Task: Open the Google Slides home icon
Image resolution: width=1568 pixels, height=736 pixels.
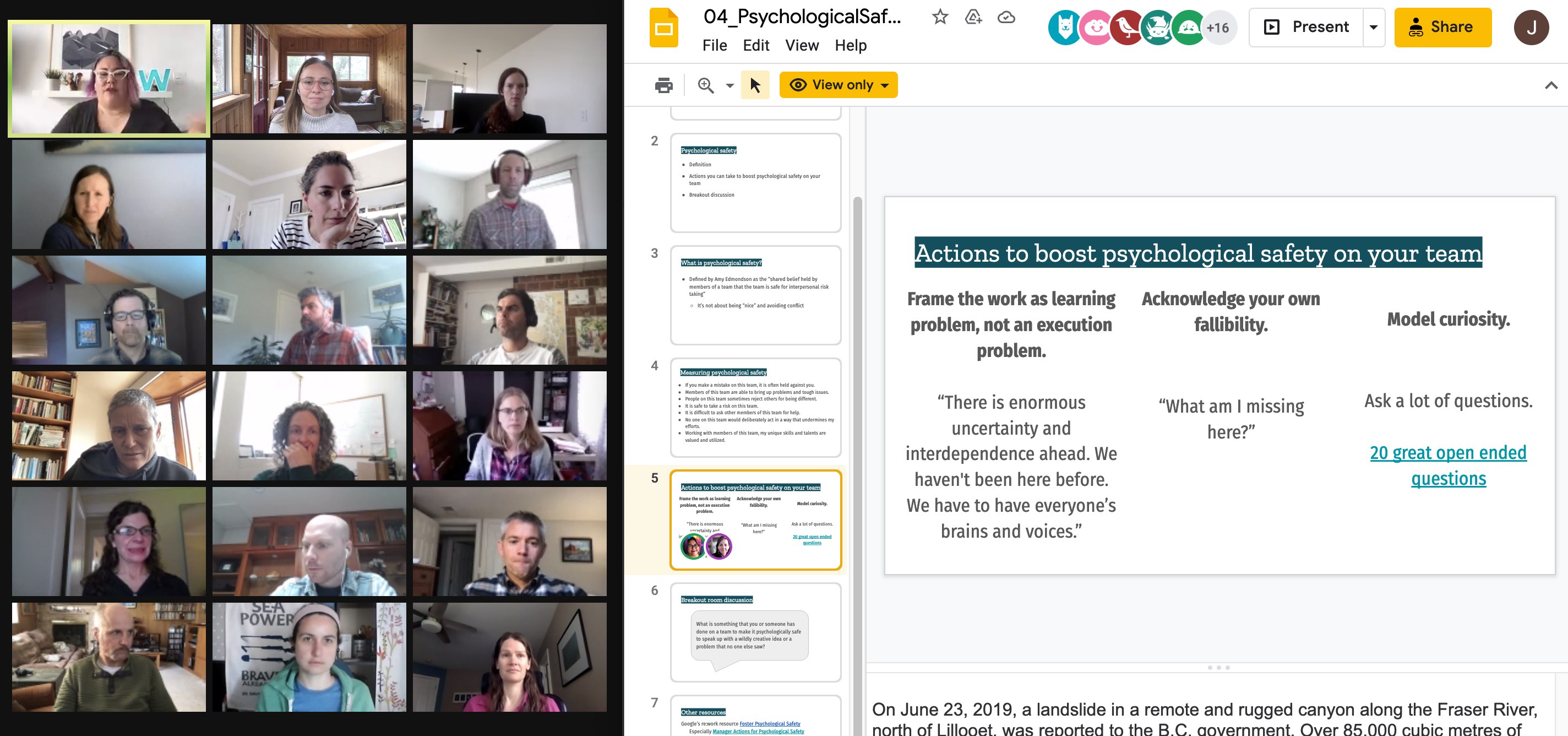Action: (663, 28)
